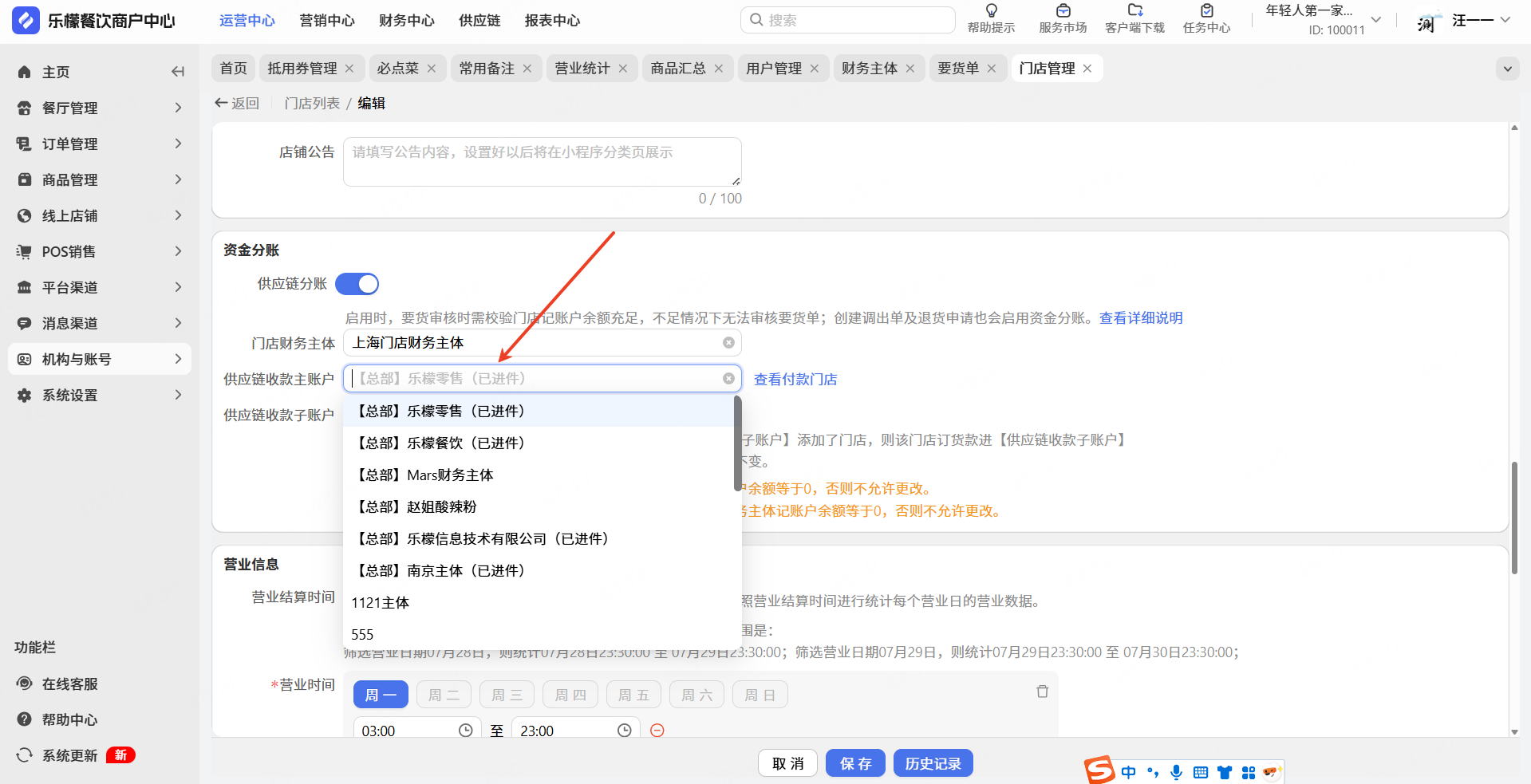
Task: Go back using the 返回 link
Action: point(237,104)
